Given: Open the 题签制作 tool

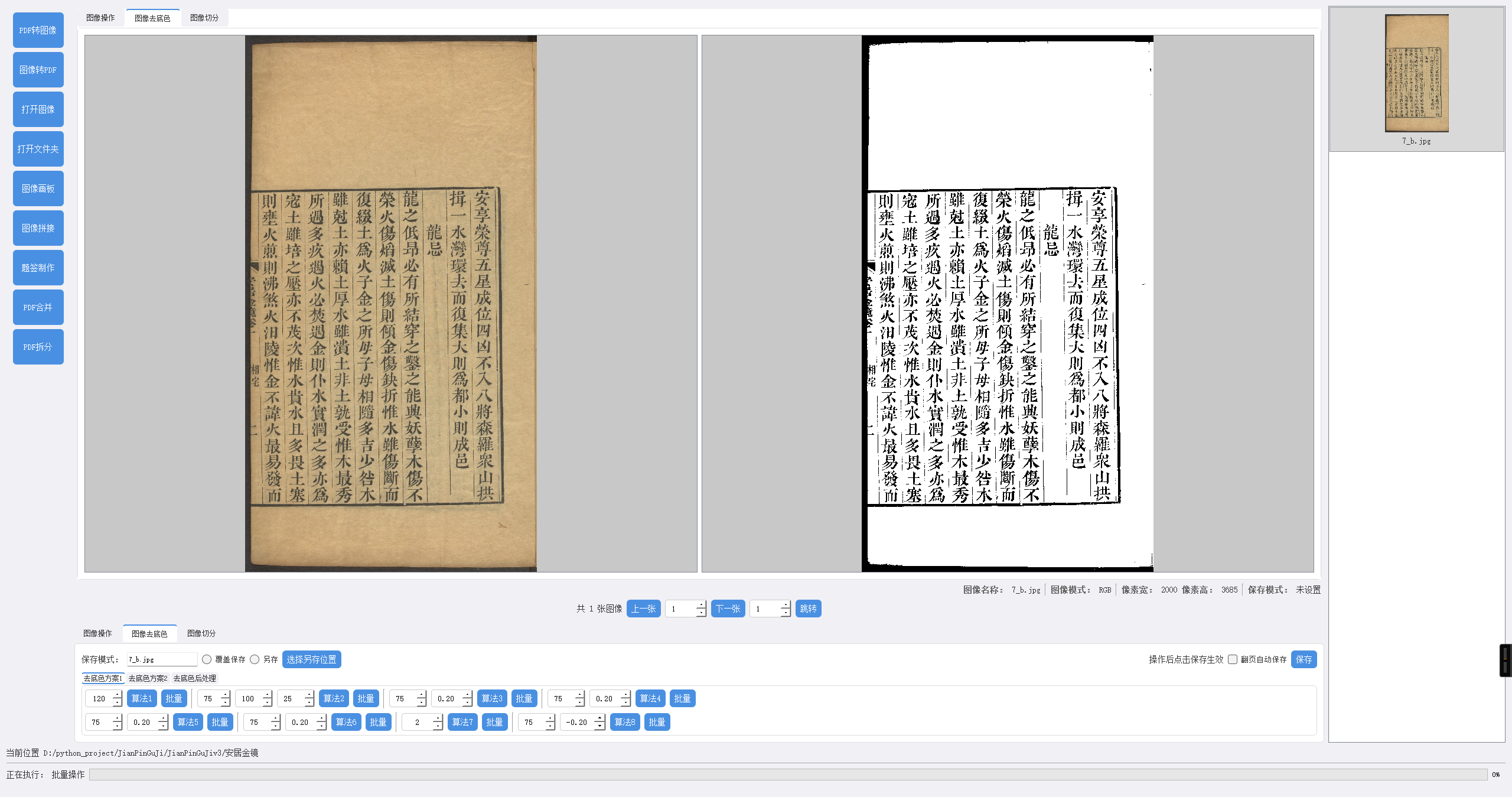Looking at the screenshot, I should pos(38,268).
